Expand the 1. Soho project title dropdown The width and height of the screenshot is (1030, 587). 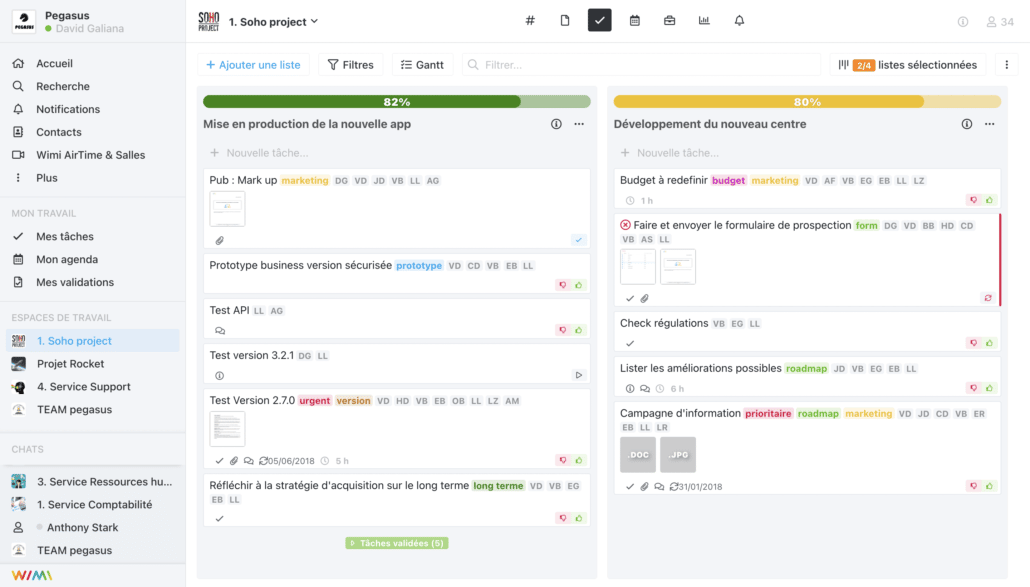pyautogui.click(x=273, y=21)
